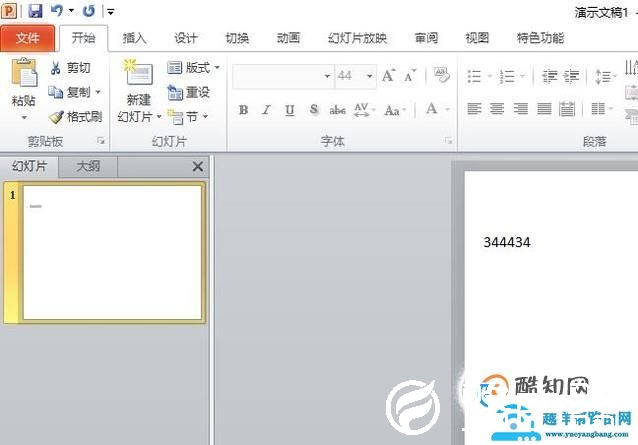The height and width of the screenshot is (445, 638).
Task: Open the font size 44 dropdown
Action: point(369,76)
